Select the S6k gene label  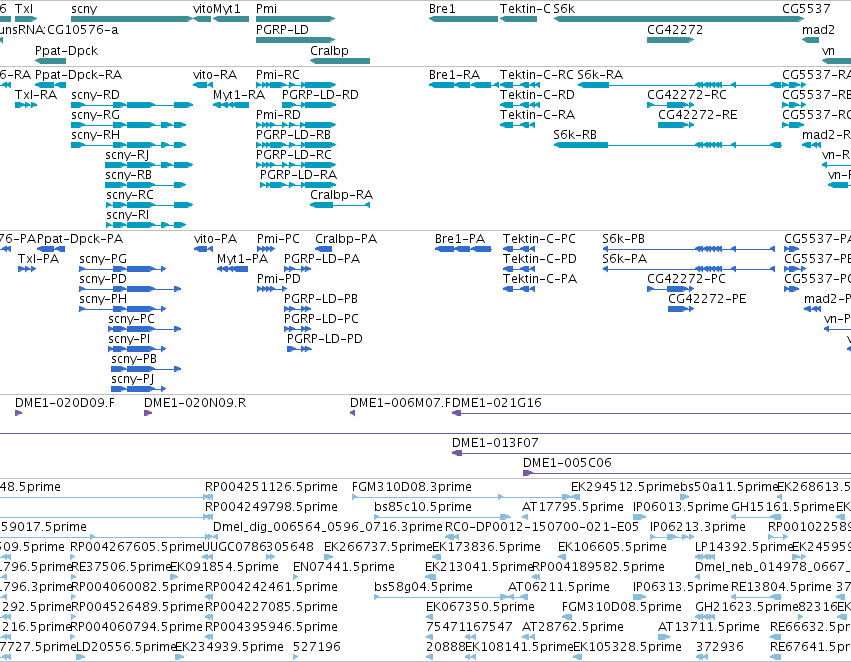click(x=564, y=9)
